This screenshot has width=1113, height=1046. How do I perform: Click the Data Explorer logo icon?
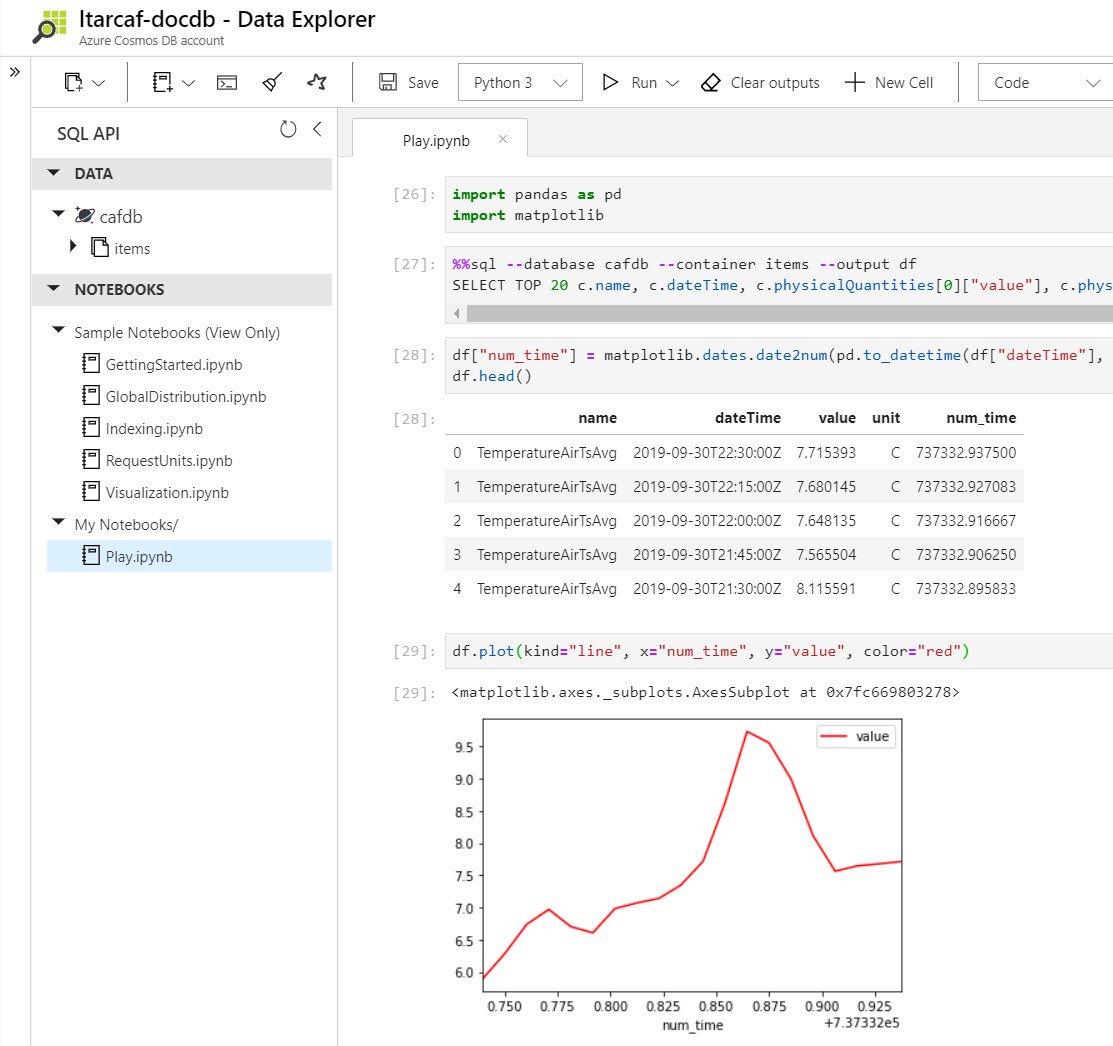coord(50,27)
